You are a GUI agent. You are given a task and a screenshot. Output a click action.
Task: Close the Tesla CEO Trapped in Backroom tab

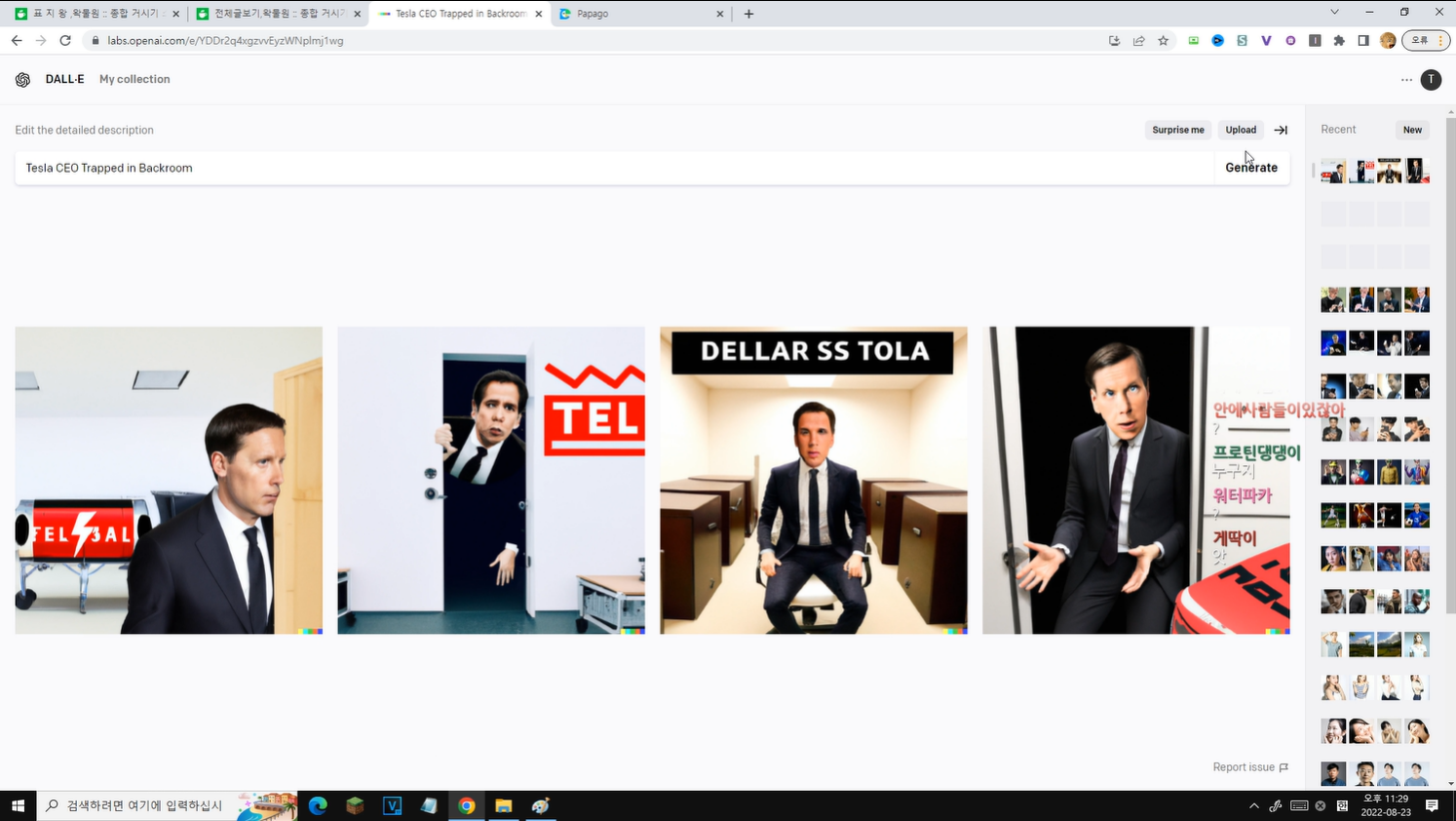(539, 14)
